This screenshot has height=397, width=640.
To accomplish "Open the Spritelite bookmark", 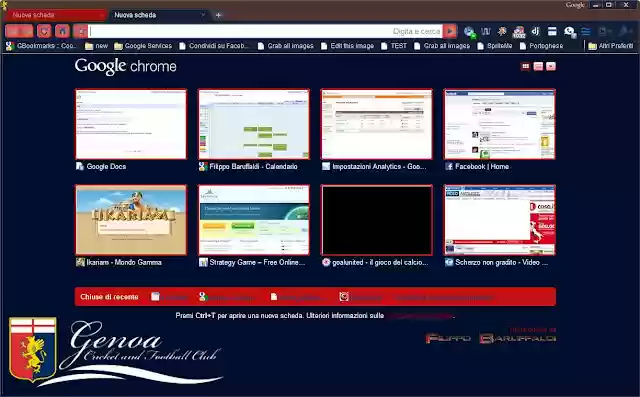I will [495, 46].
